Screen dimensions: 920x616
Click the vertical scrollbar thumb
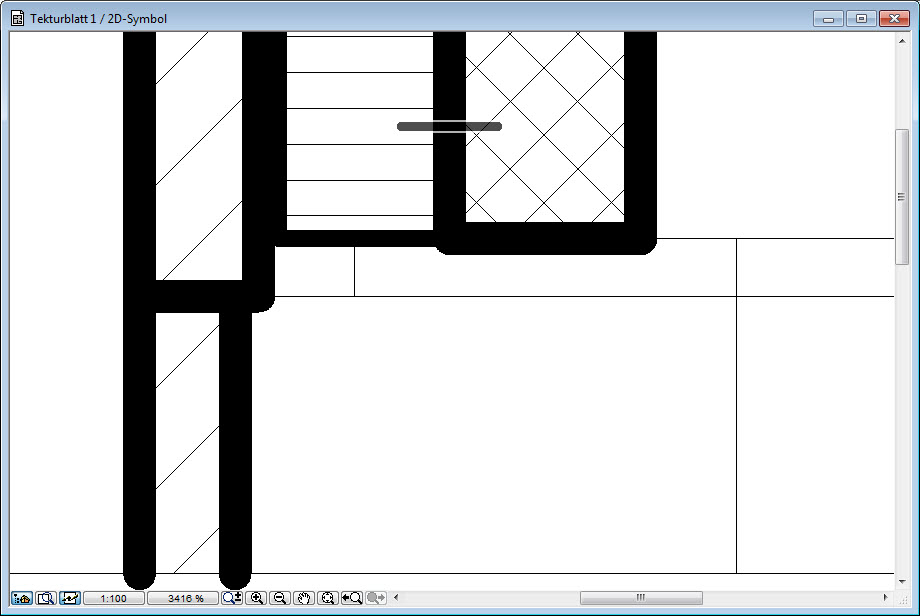click(902, 197)
